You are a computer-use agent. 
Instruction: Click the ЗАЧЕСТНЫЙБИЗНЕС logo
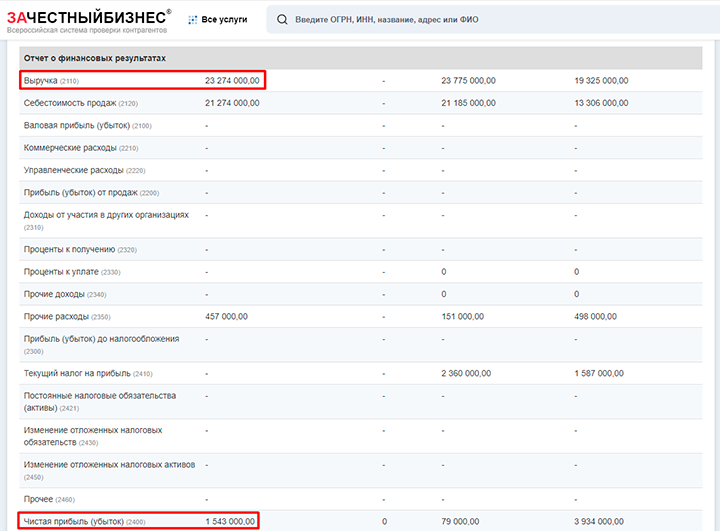coord(89,17)
